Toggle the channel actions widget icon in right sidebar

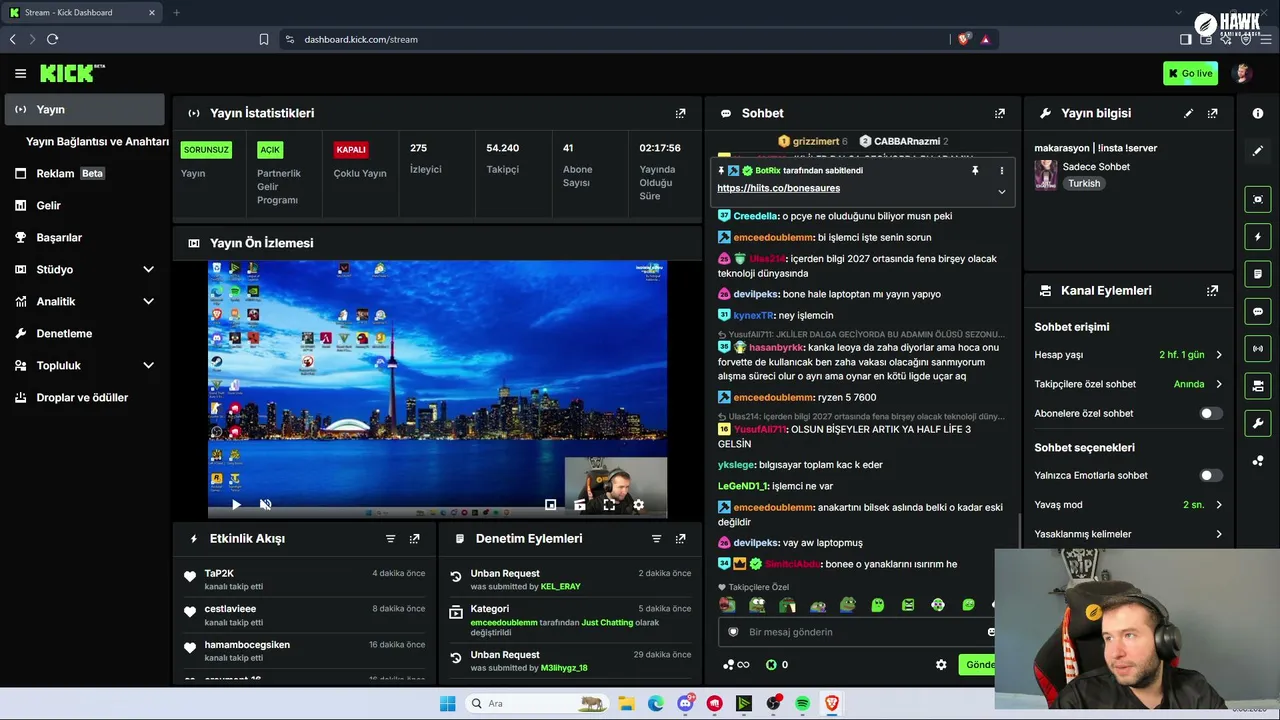[1258, 385]
